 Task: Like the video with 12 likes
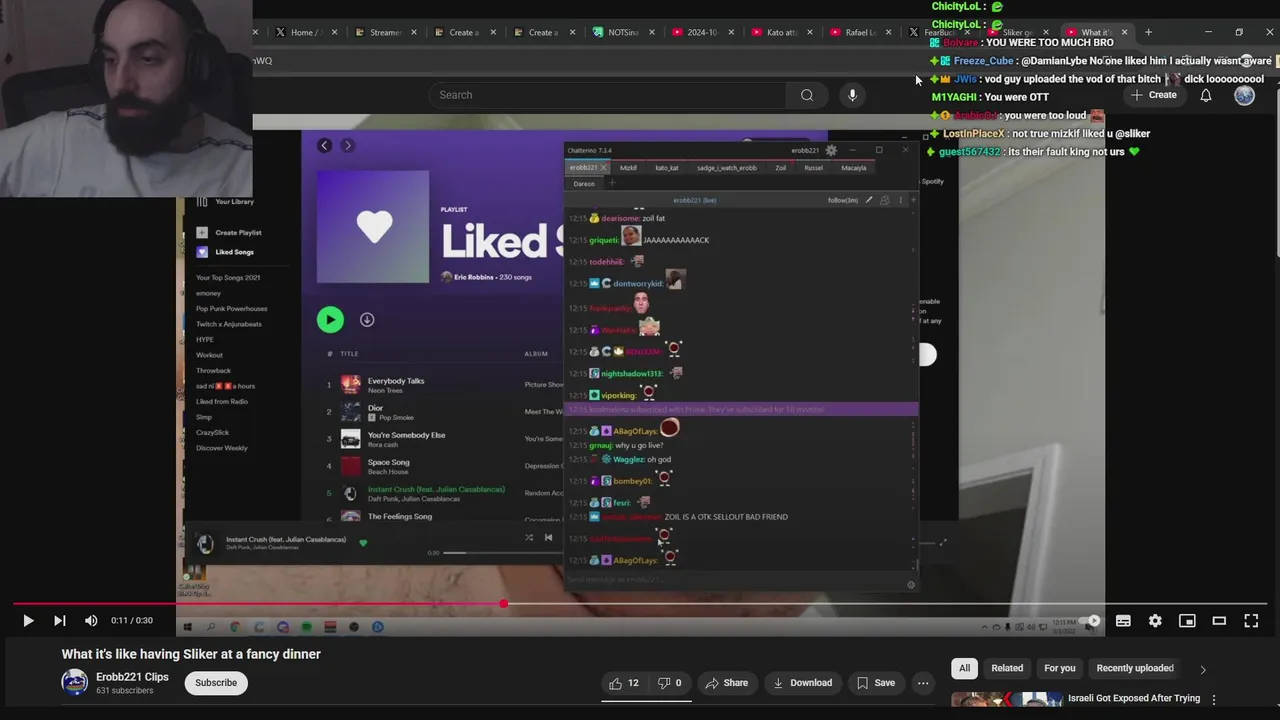click(x=625, y=683)
